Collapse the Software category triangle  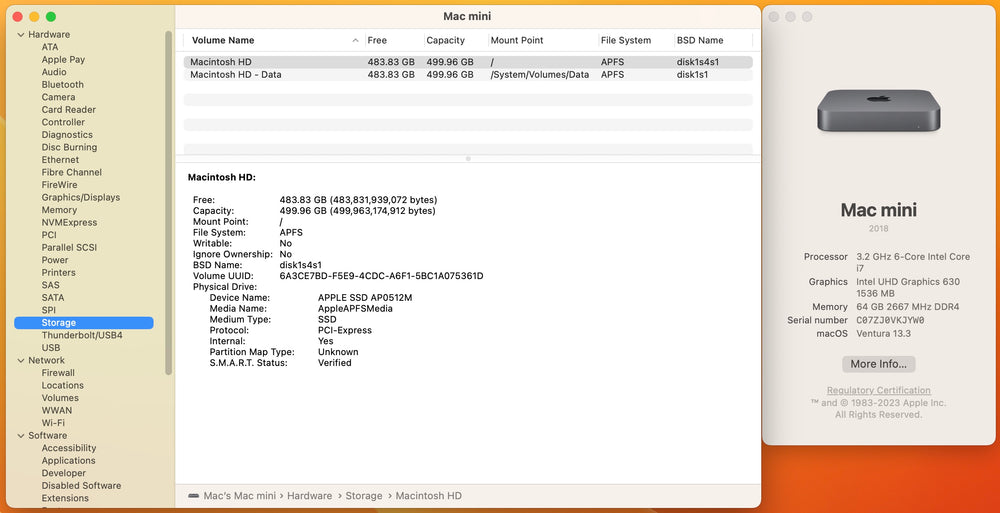(x=20, y=436)
